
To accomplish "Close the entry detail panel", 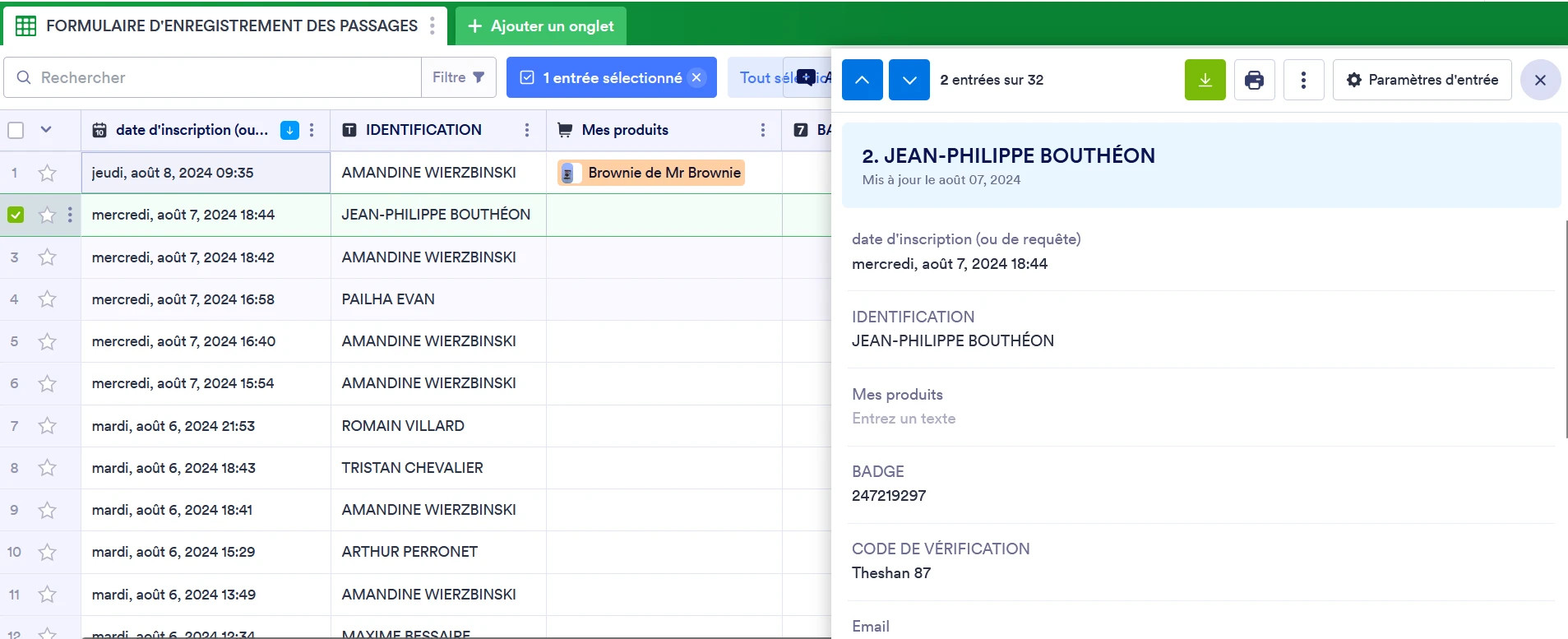I will 1541,80.
